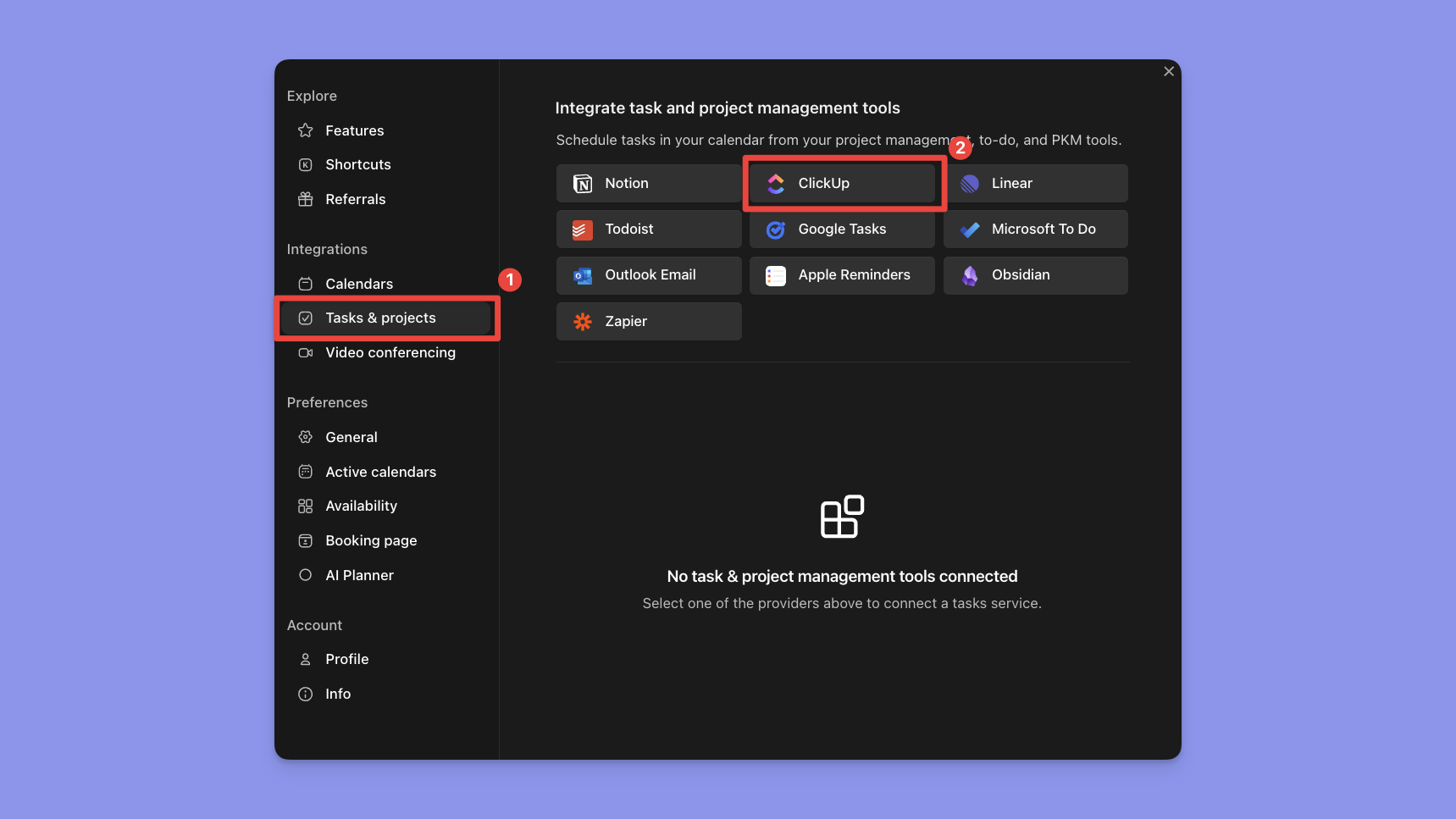Open Active calendars preferences
1456x819 pixels.
tap(386, 472)
